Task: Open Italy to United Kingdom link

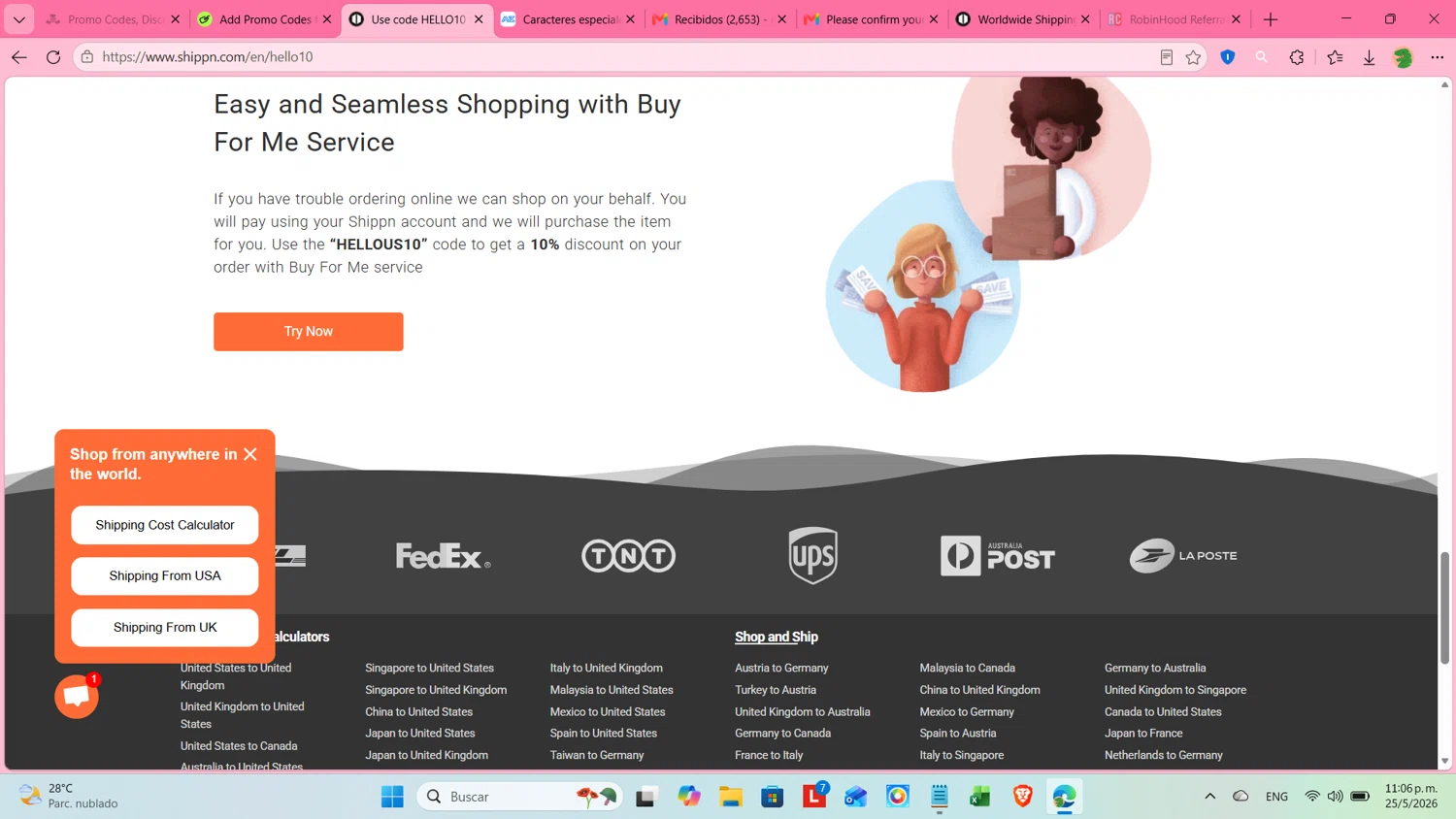Action: (607, 669)
